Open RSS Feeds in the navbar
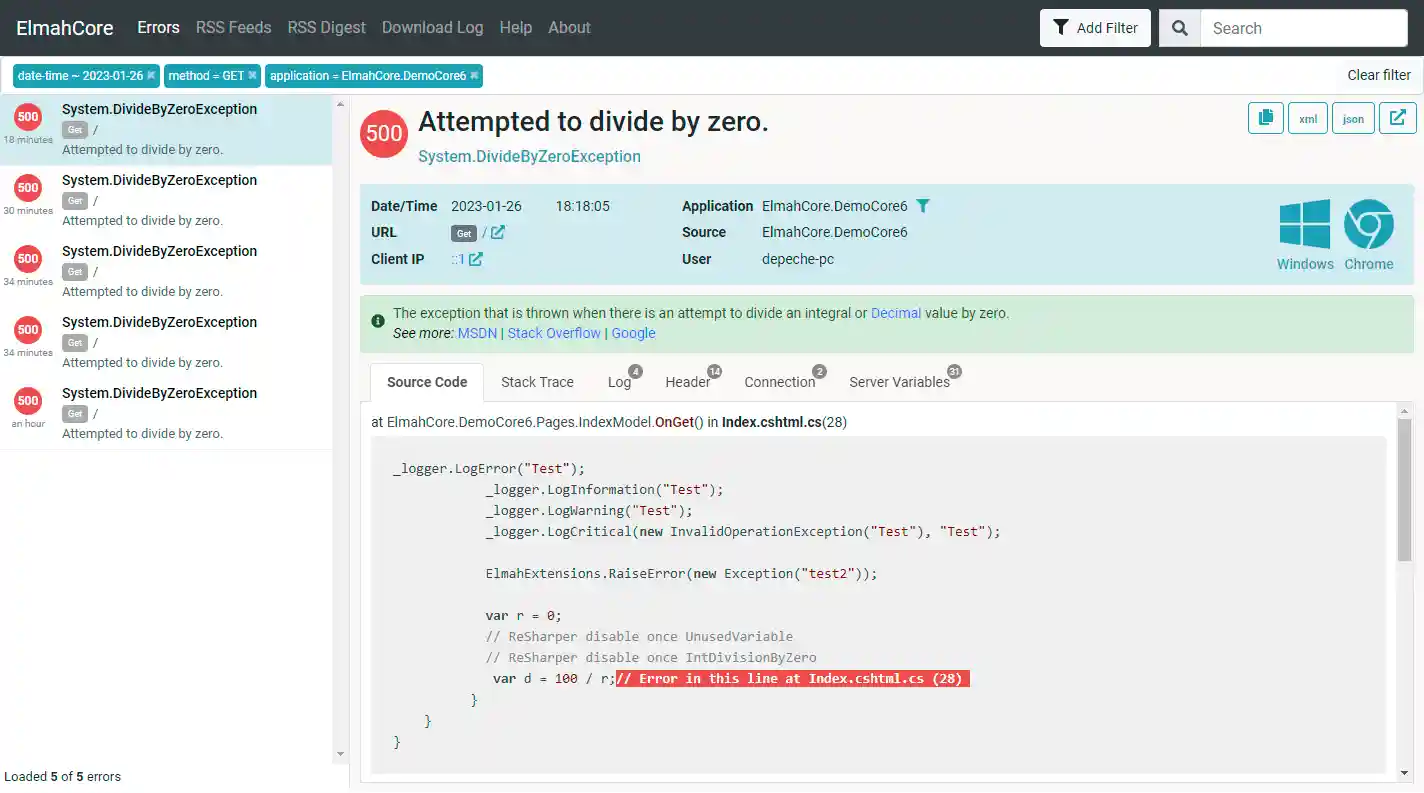Viewport: 1424px width, 793px height. point(234,28)
